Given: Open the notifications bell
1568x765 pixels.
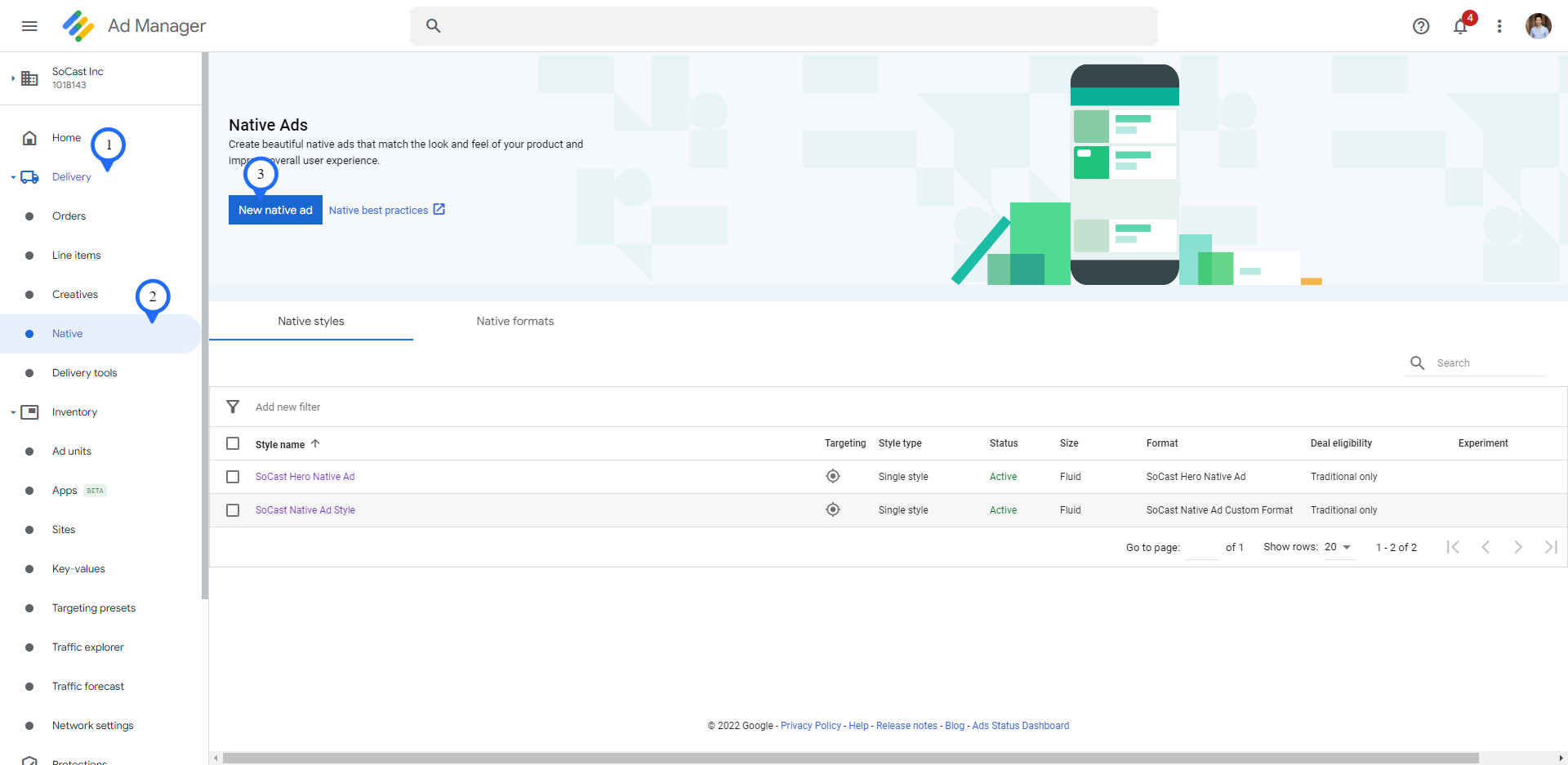Looking at the screenshot, I should click(x=1460, y=26).
